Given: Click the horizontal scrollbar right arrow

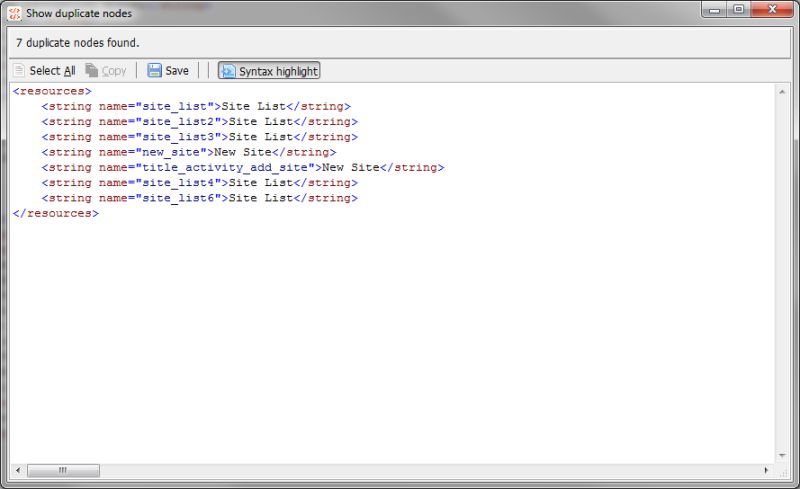Looking at the screenshot, I should [766, 470].
